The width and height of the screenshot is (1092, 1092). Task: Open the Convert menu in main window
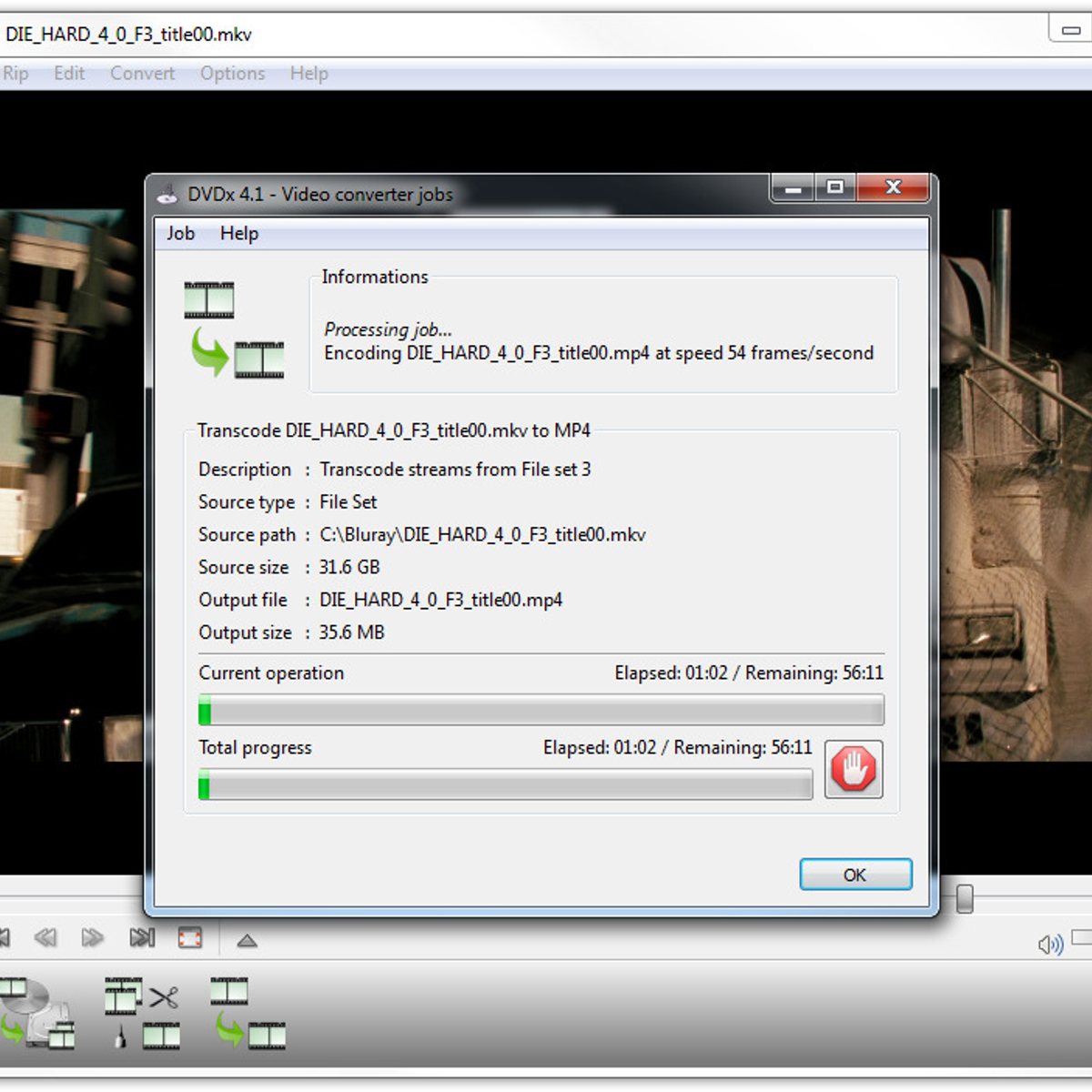coord(142,74)
